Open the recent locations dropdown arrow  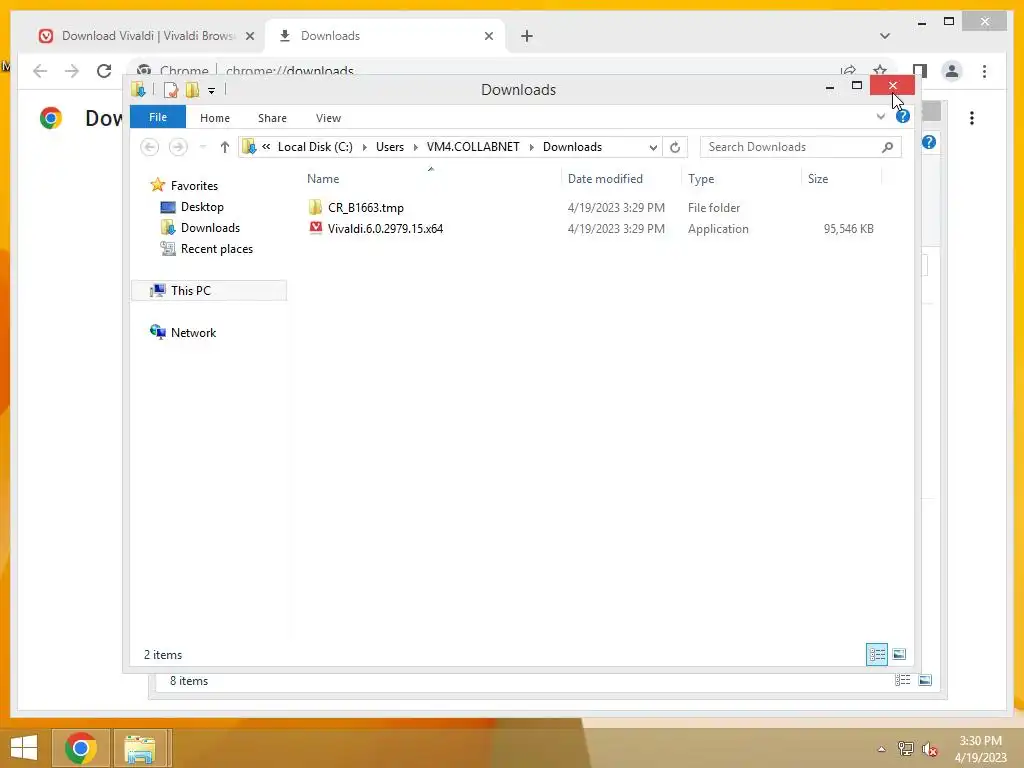(x=203, y=147)
